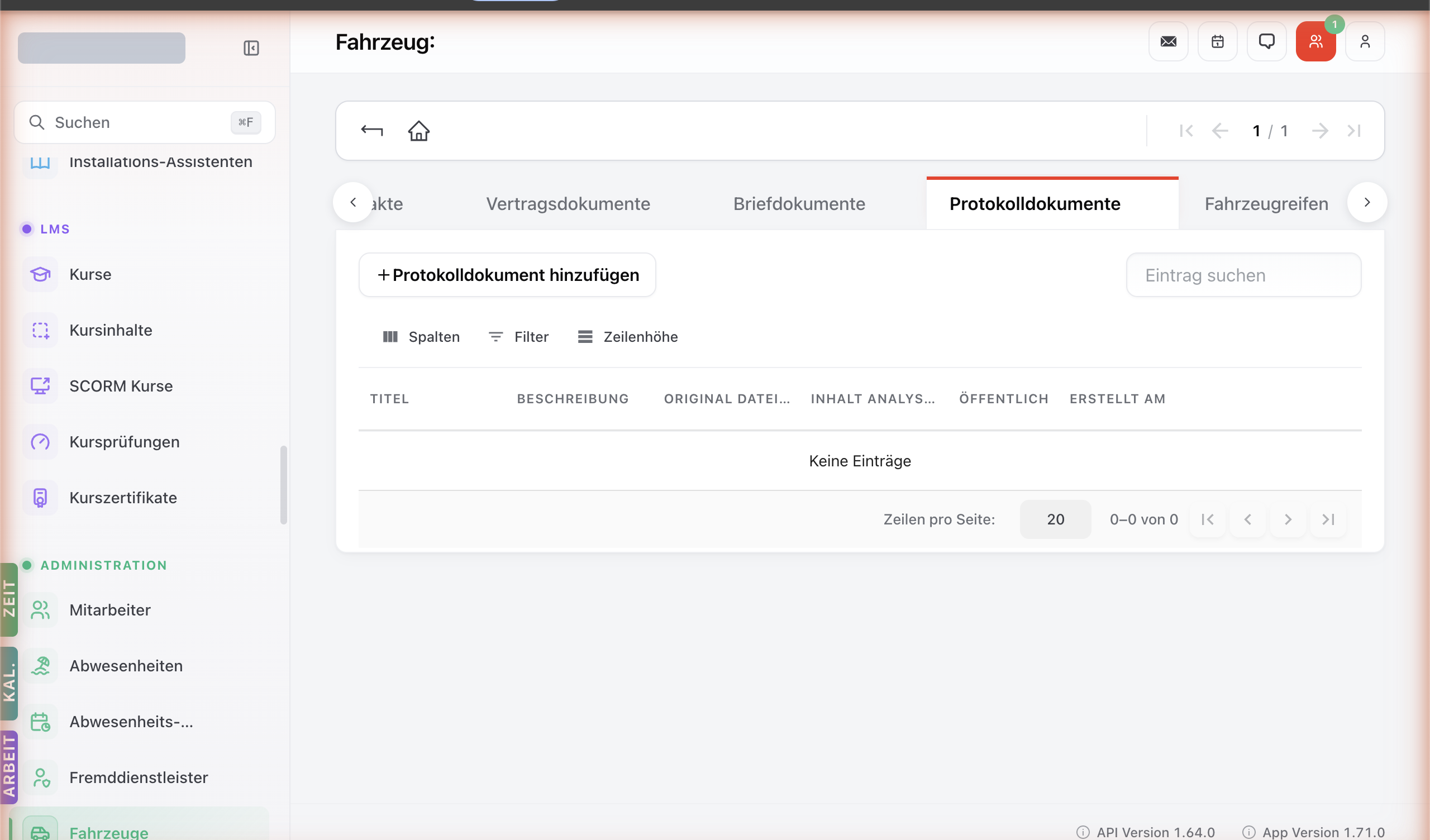
Task: Click API Version info icon
Action: [1083, 832]
